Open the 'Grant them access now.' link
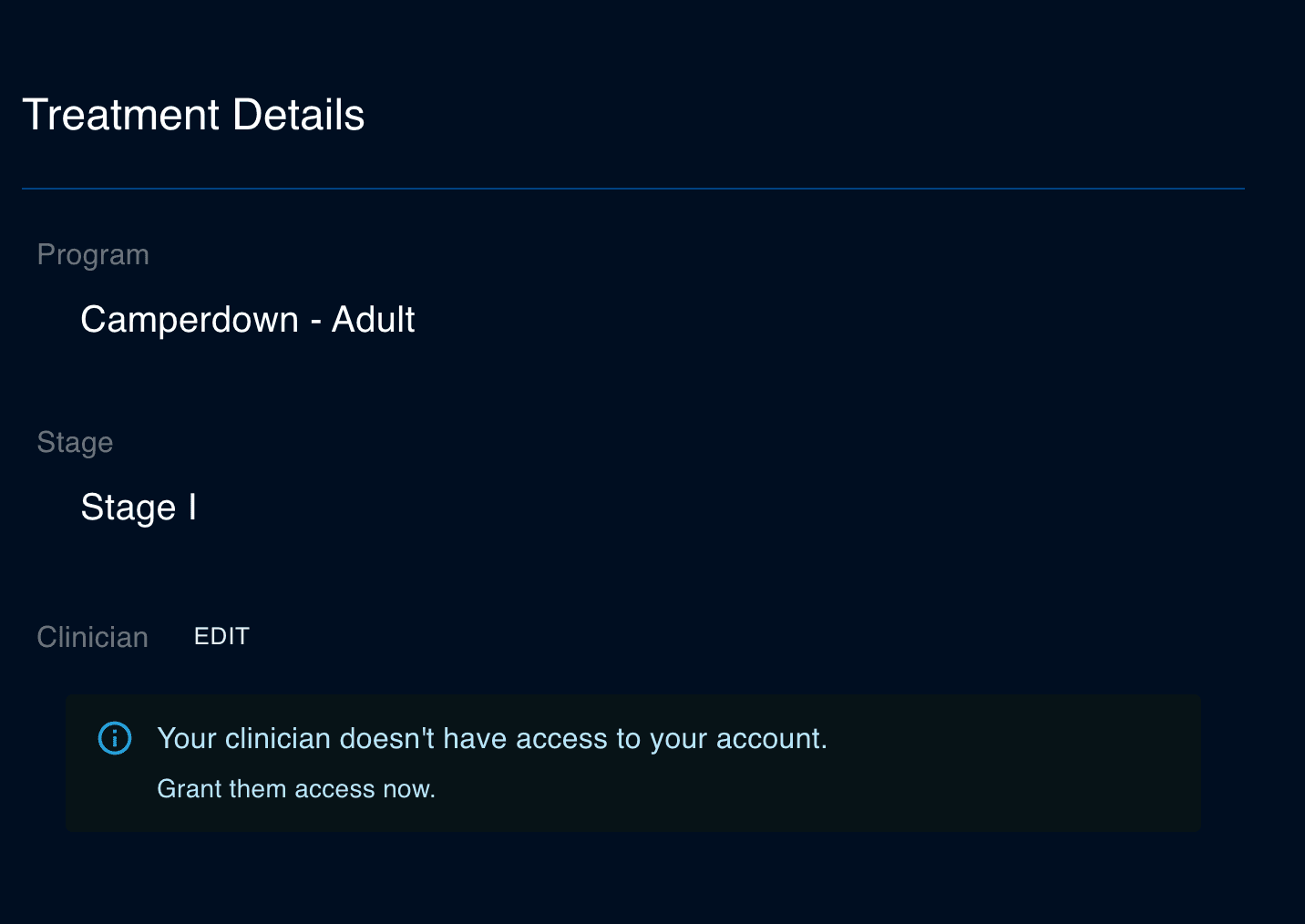The height and width of the screenshot is (924, 1305). [x=296, y=789]
